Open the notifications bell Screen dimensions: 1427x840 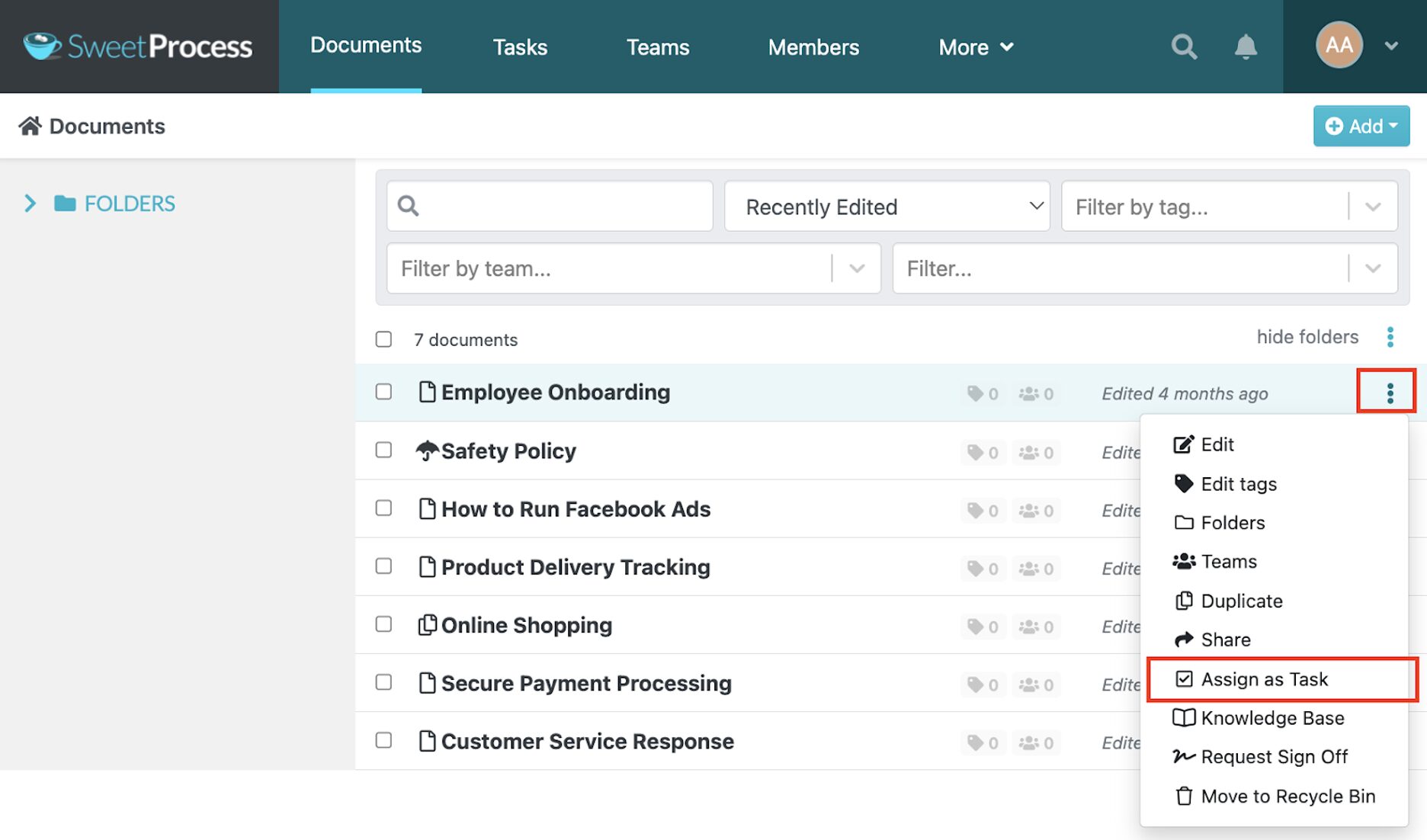[1246, 46]
